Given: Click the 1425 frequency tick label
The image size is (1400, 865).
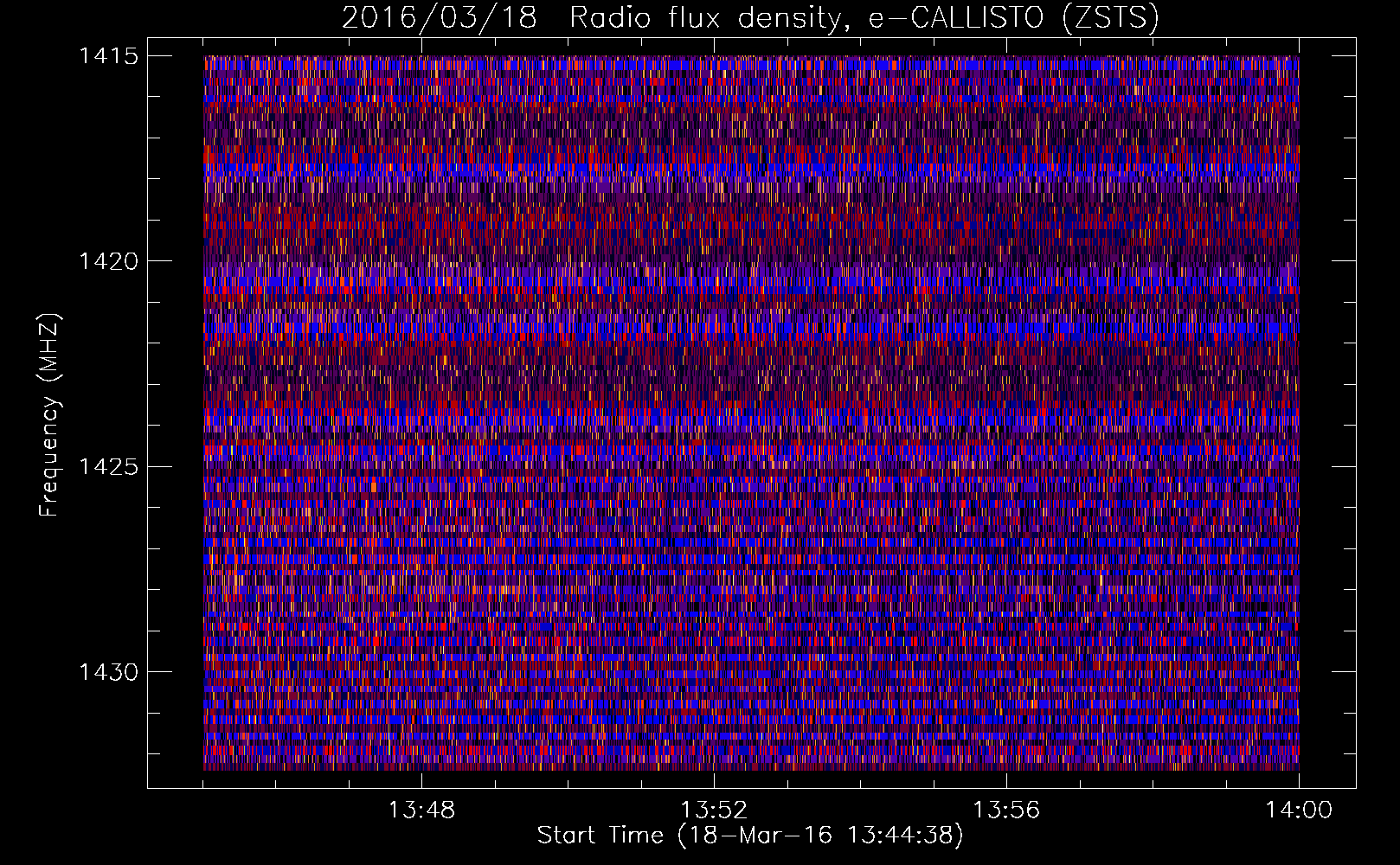Looking at the screenshot, I should pyautogui.click(x=108, y=467).
